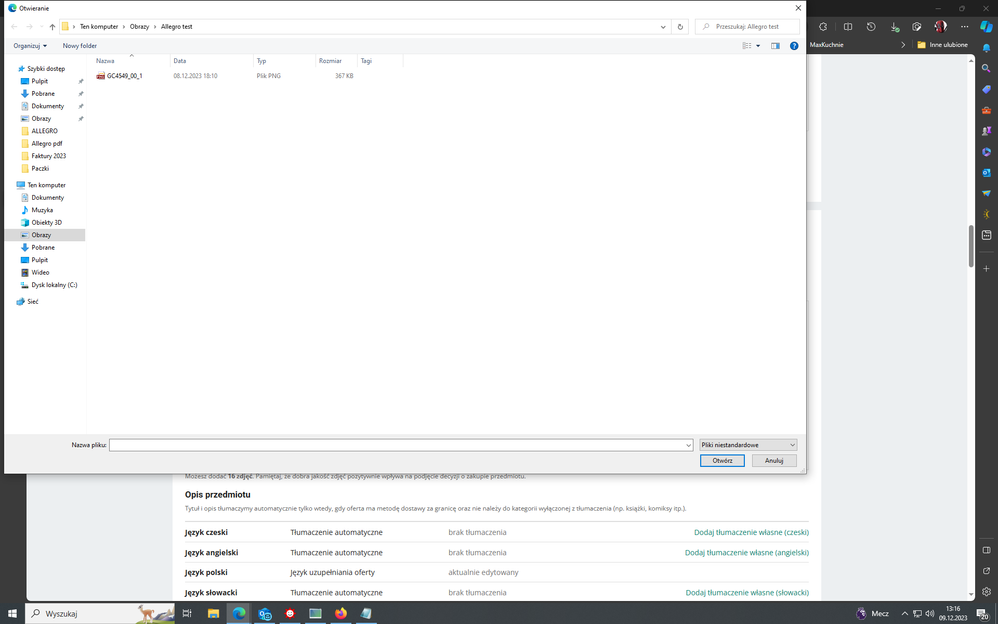
Task: Click Edge split screen icon
Action: click(848, 27)
